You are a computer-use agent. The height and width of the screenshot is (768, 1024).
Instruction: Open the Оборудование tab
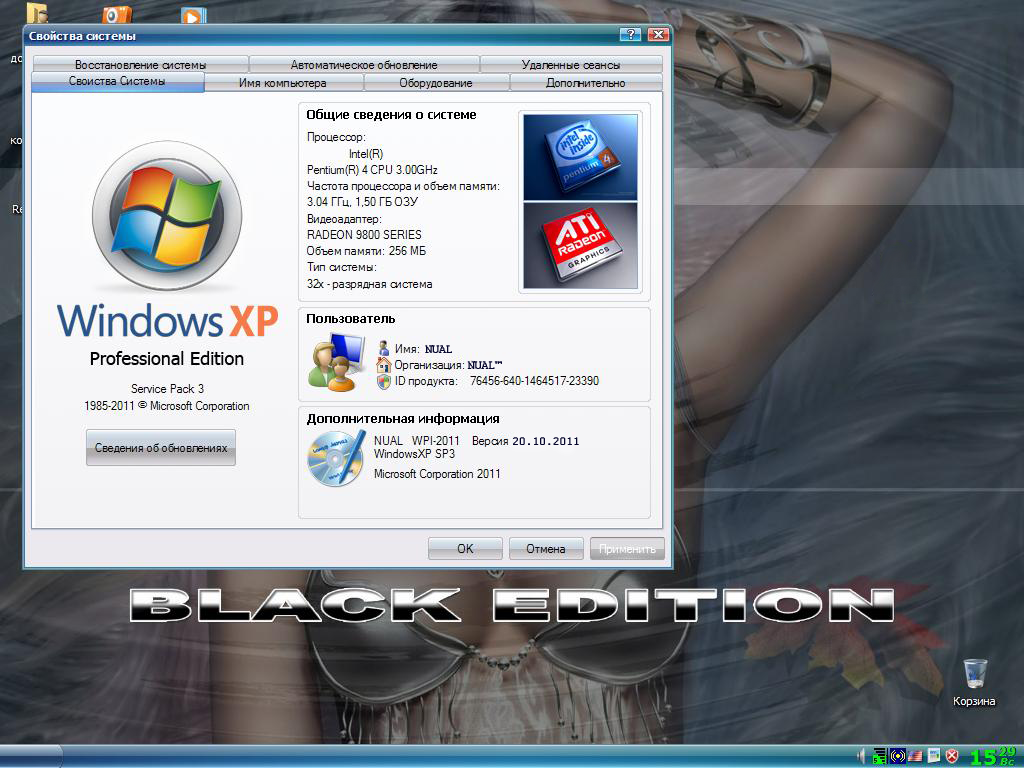(436, 83)
